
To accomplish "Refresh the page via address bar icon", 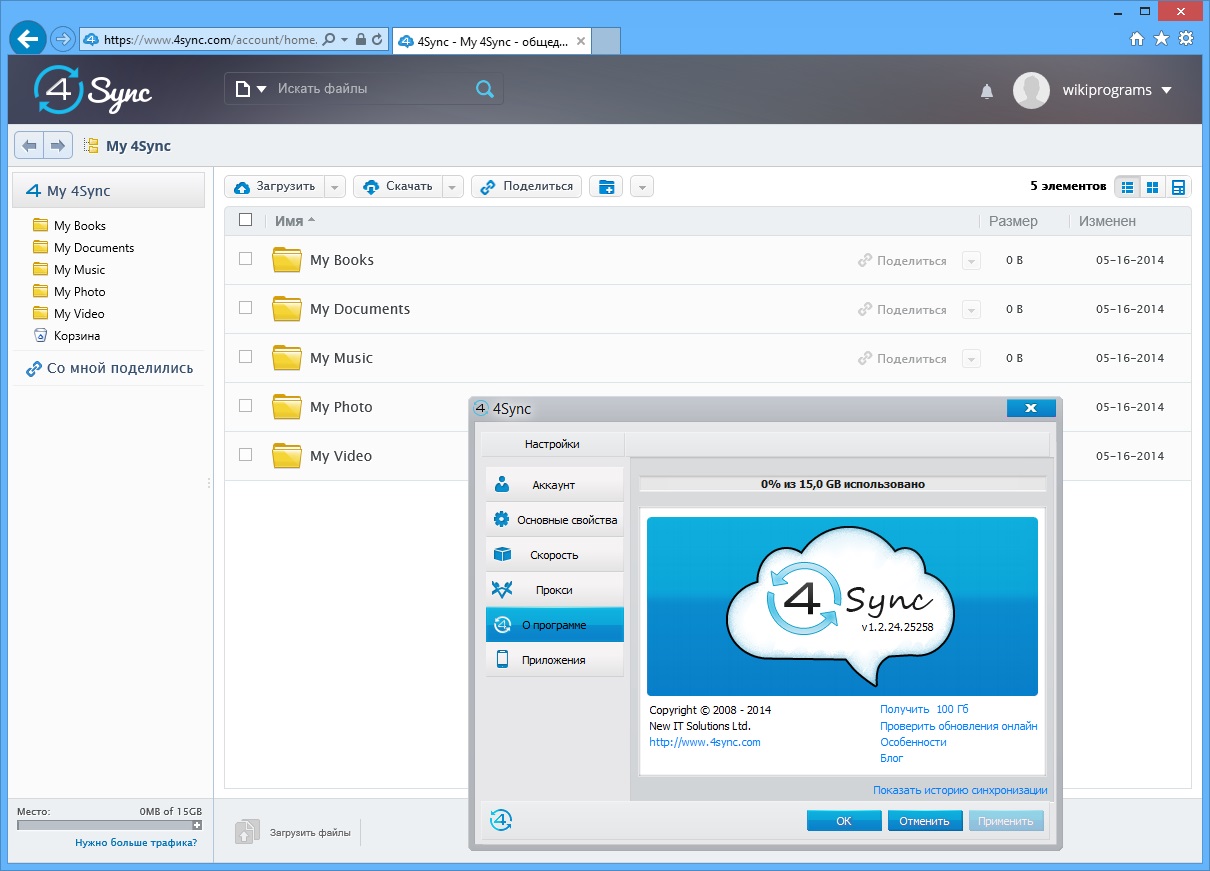I will pos(377,40).
